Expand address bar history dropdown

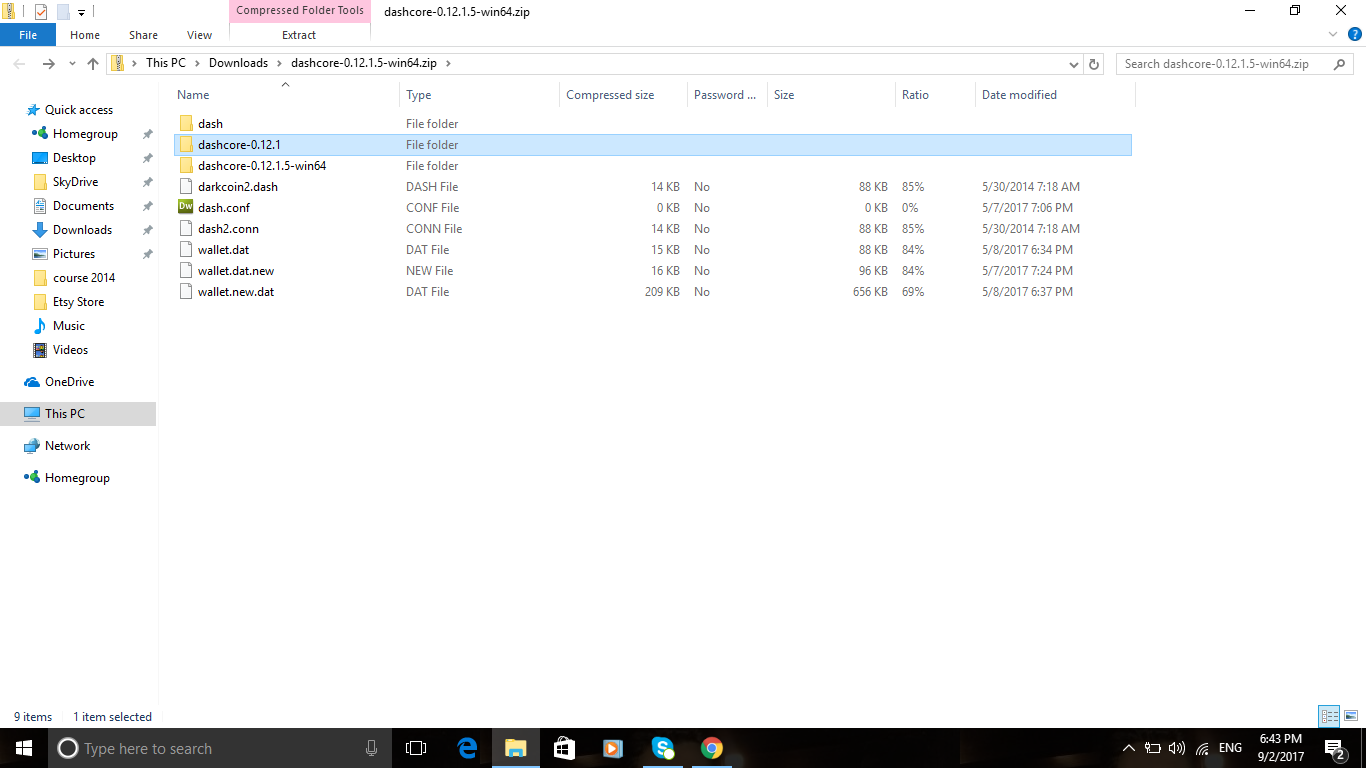1074,64
